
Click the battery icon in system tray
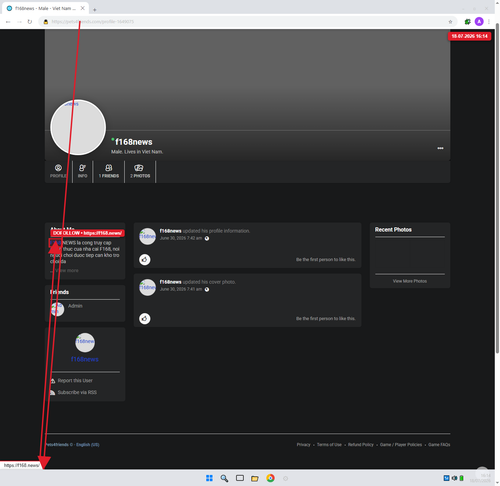(461, 478)
